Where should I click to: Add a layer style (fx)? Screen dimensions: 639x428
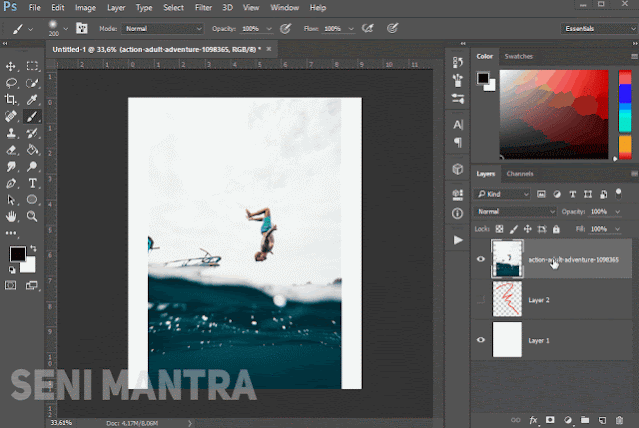click(x=533, y=420)
